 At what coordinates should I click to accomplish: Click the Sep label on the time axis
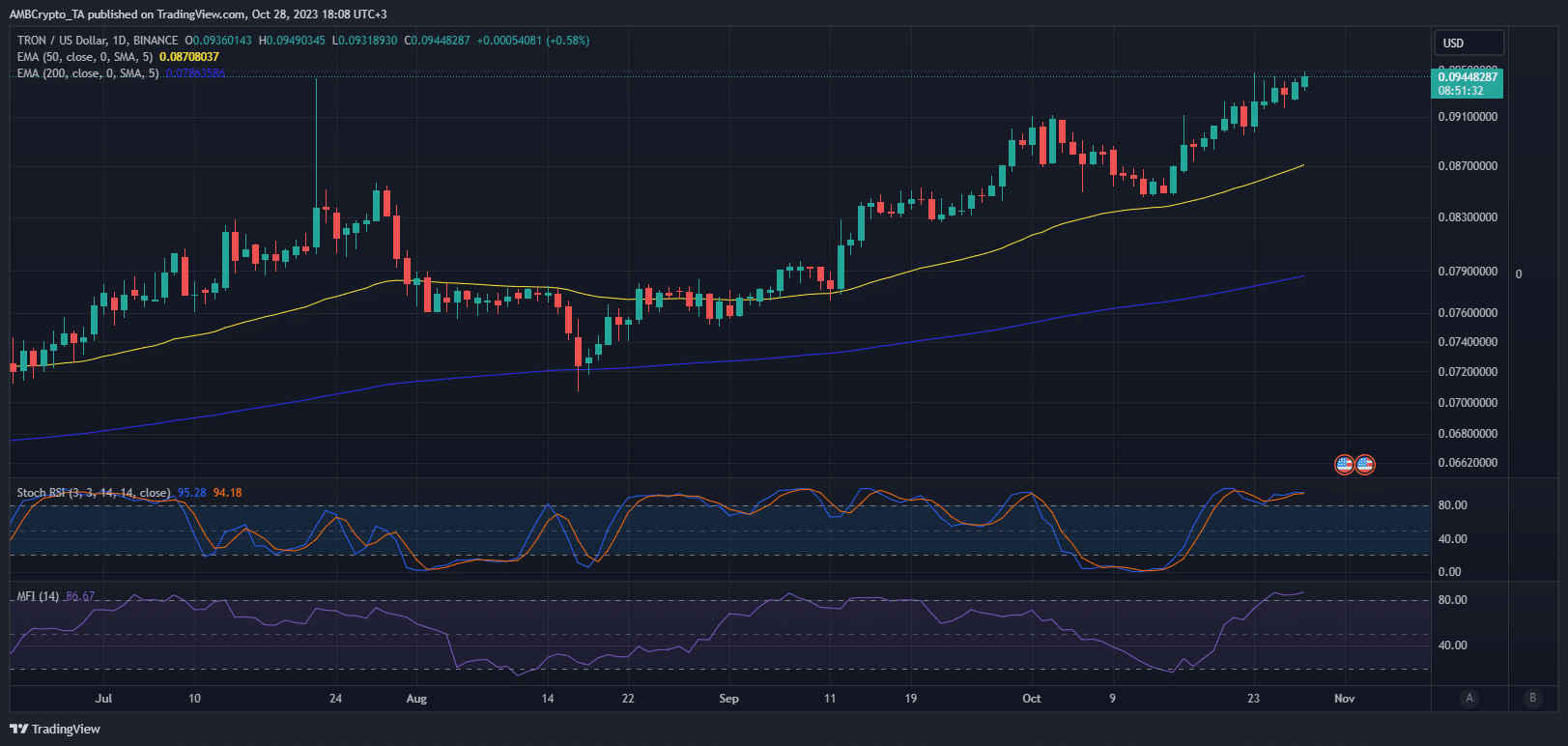coord(729,699)
